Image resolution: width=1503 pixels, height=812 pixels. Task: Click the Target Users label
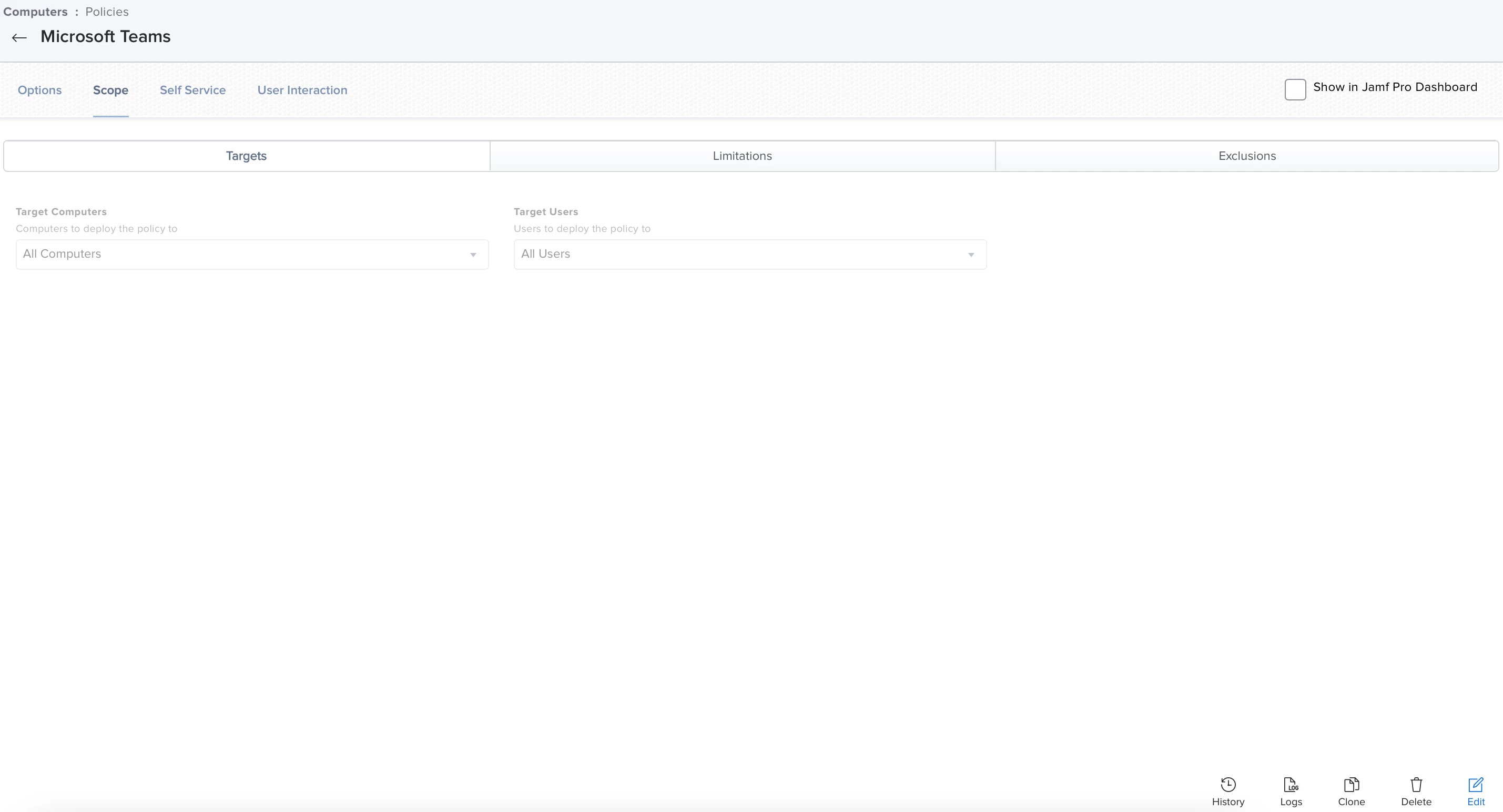pos(545,212)
